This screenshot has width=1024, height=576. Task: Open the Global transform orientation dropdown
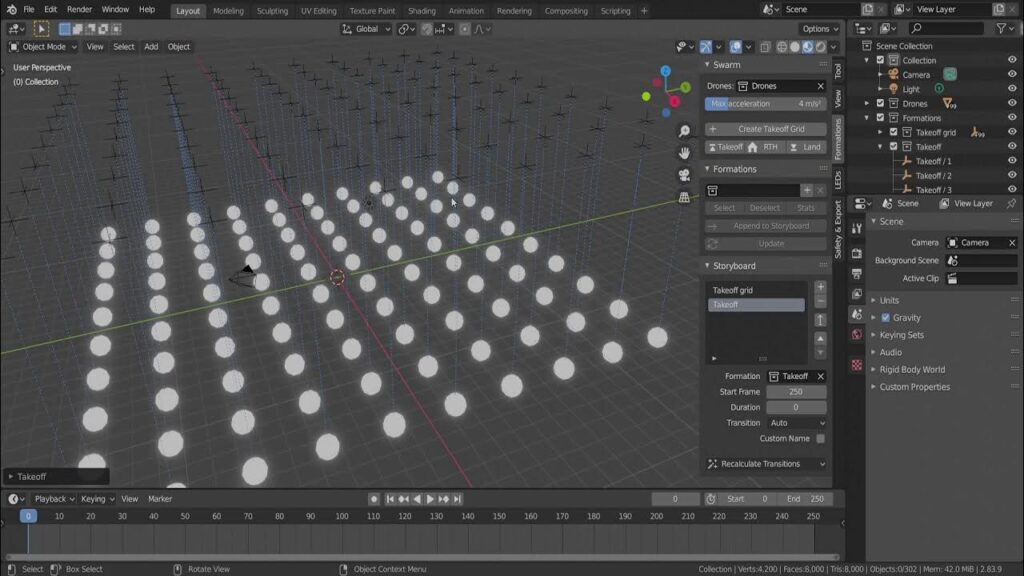[x=366, y=29]
